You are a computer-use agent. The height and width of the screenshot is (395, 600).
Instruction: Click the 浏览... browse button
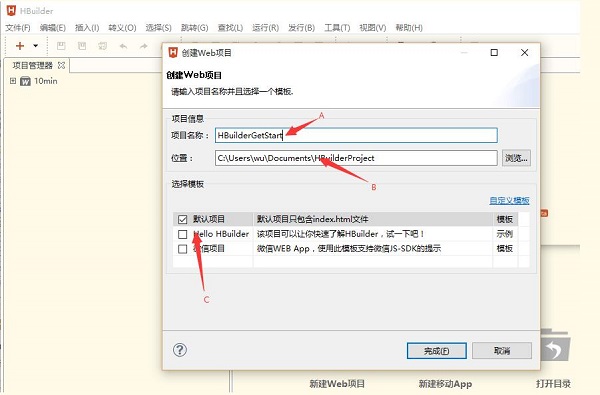click(516, 158)
